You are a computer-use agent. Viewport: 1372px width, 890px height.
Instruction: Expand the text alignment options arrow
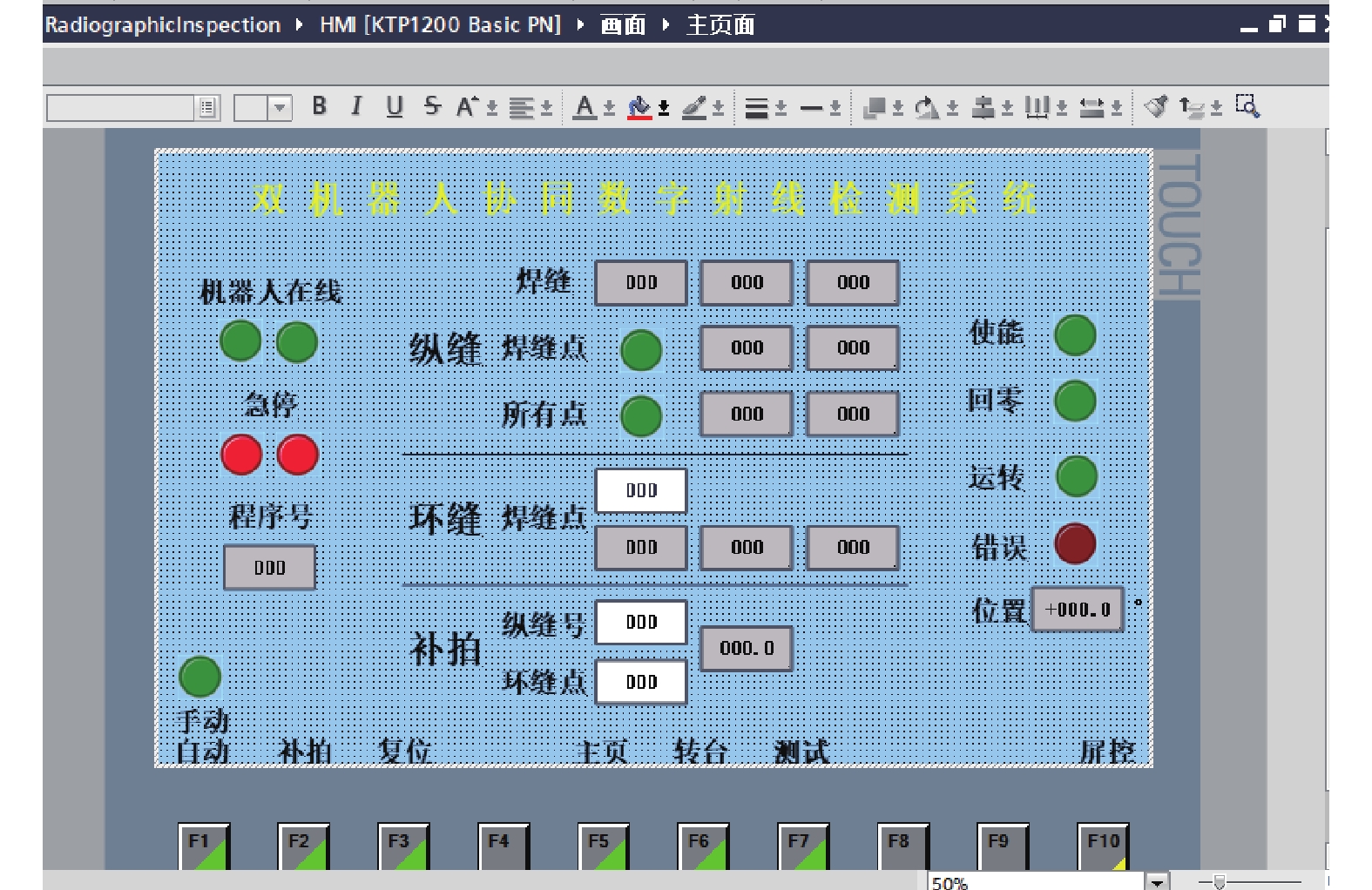point(546,108)
